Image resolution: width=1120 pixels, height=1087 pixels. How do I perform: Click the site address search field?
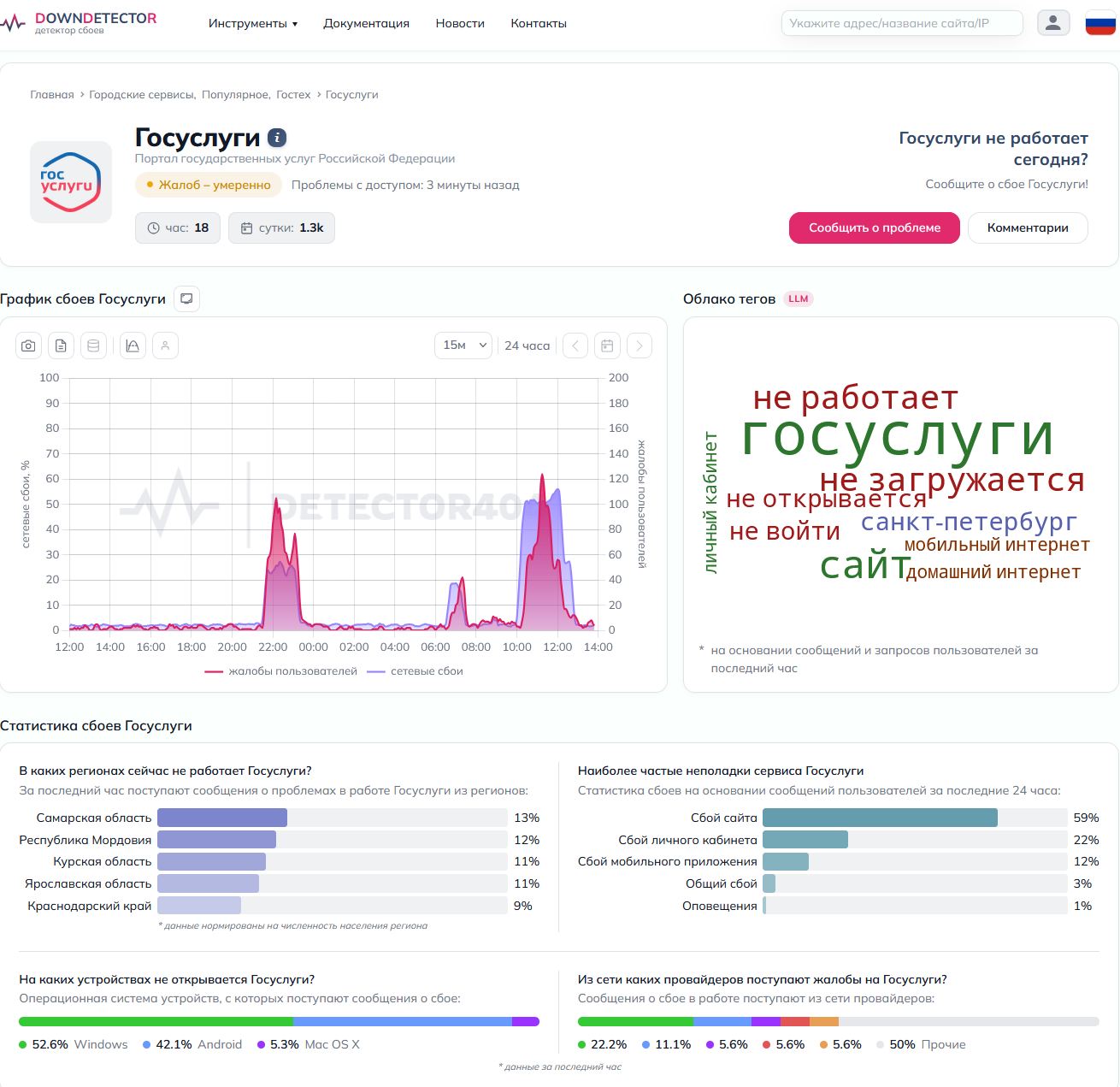pos(901,23)
